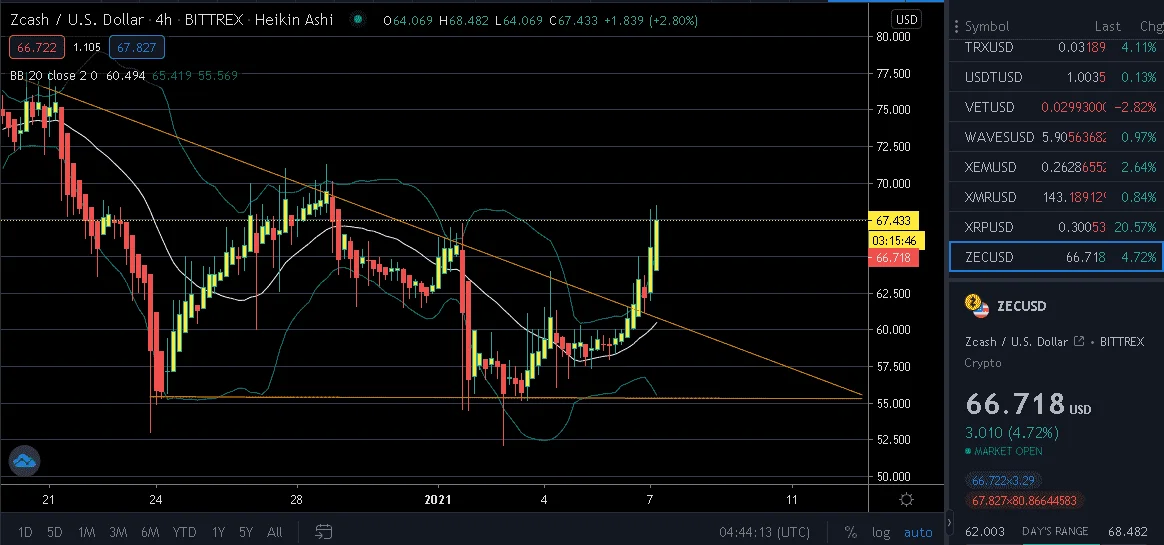Select the 1D time range
The width and height of the screenshot is (1164, 545).
[x=25, y=532]
